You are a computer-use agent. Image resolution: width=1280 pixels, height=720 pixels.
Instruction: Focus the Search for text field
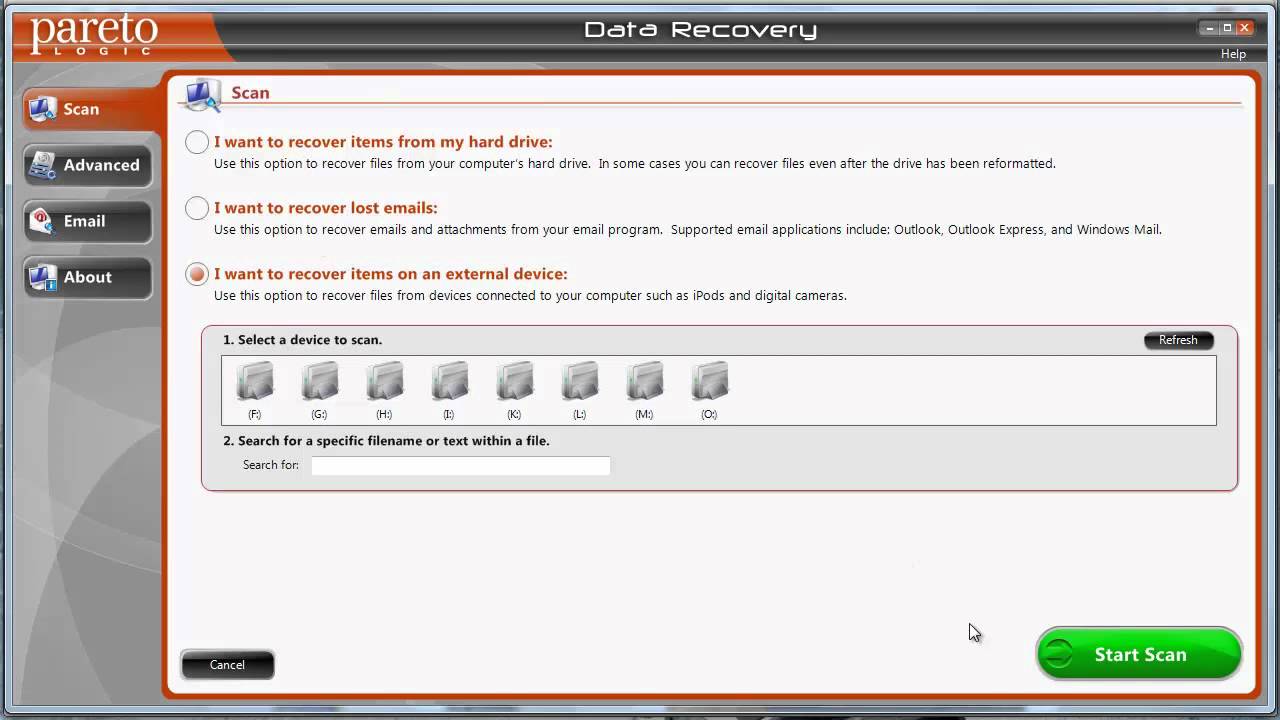(x=461, y=465)
